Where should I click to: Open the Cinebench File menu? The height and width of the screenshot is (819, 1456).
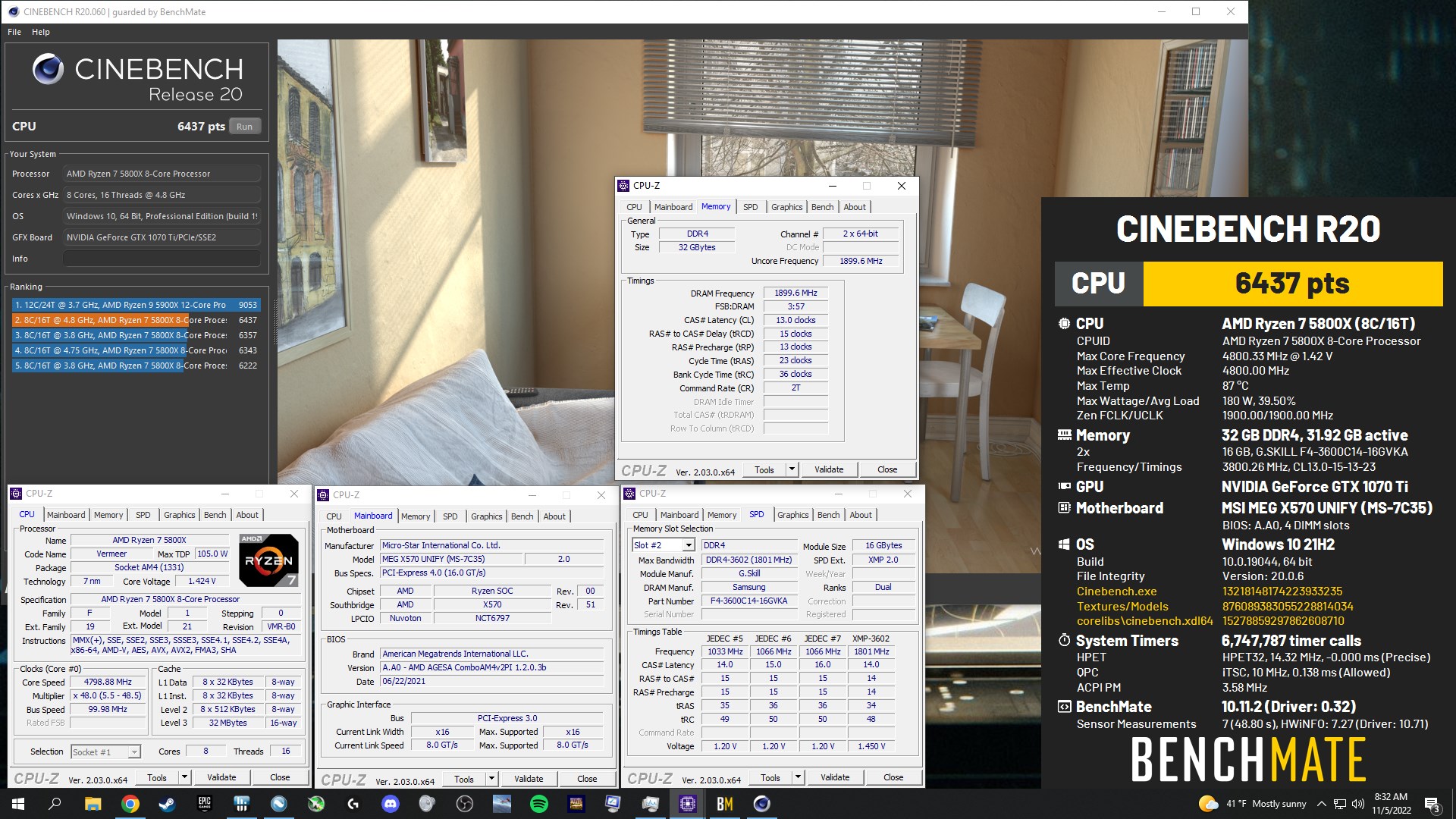[14, 32]
